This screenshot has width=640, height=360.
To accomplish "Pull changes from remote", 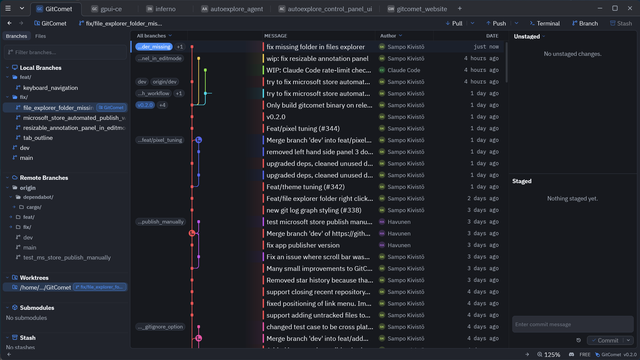I will 454,23.
